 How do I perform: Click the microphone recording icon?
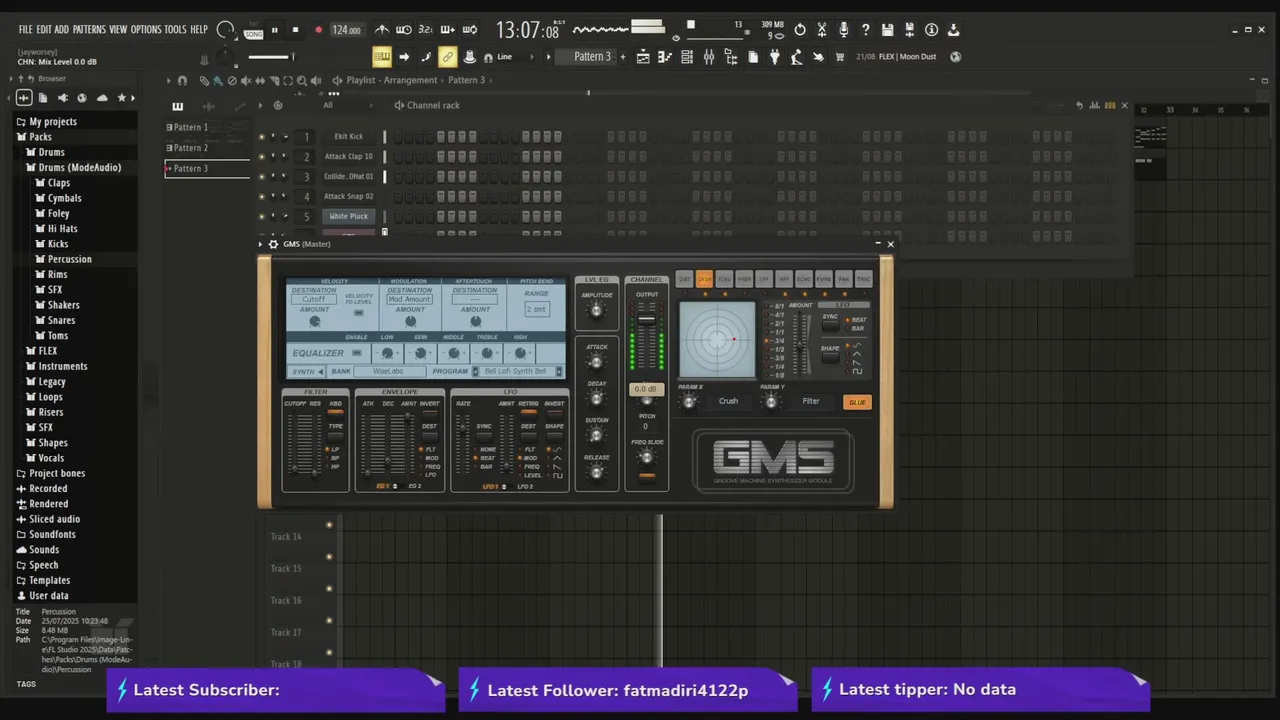[843, 30]
